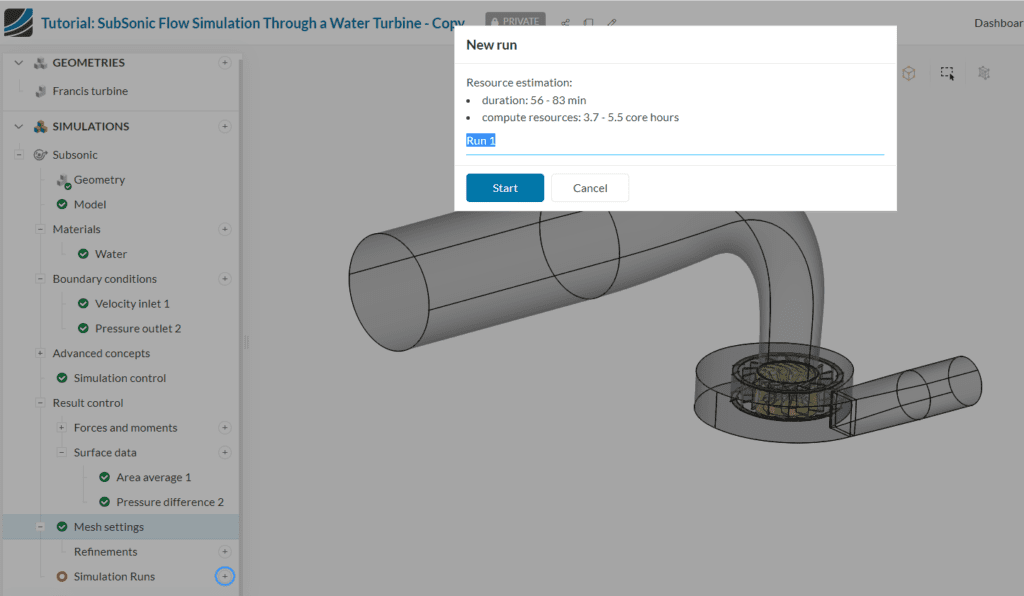The width and height of the screenshot is (1024, 596).
Task: Add new simulation with plus icon
Action: [225, 127]
